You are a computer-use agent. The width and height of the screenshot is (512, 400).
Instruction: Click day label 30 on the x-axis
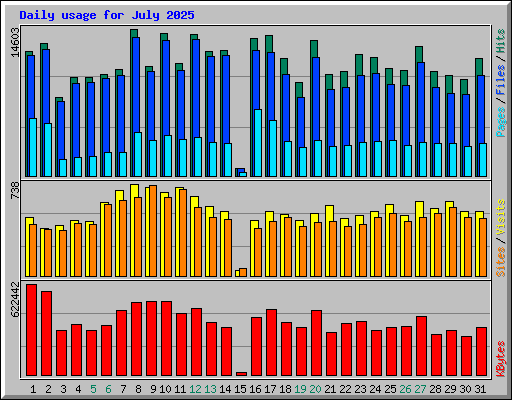(x=465, y=389)
